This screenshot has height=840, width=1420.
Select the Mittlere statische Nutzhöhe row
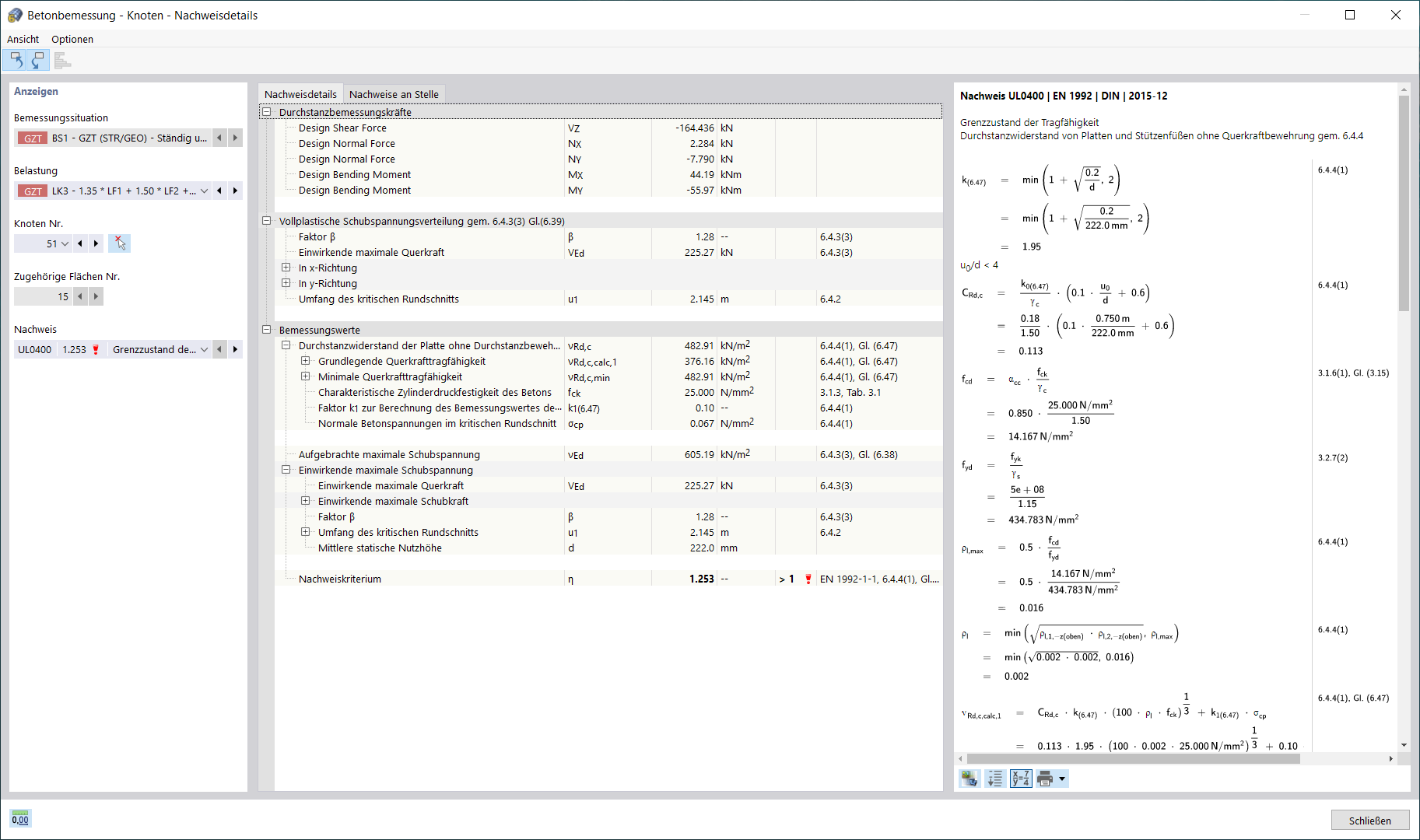pos(608,548)
